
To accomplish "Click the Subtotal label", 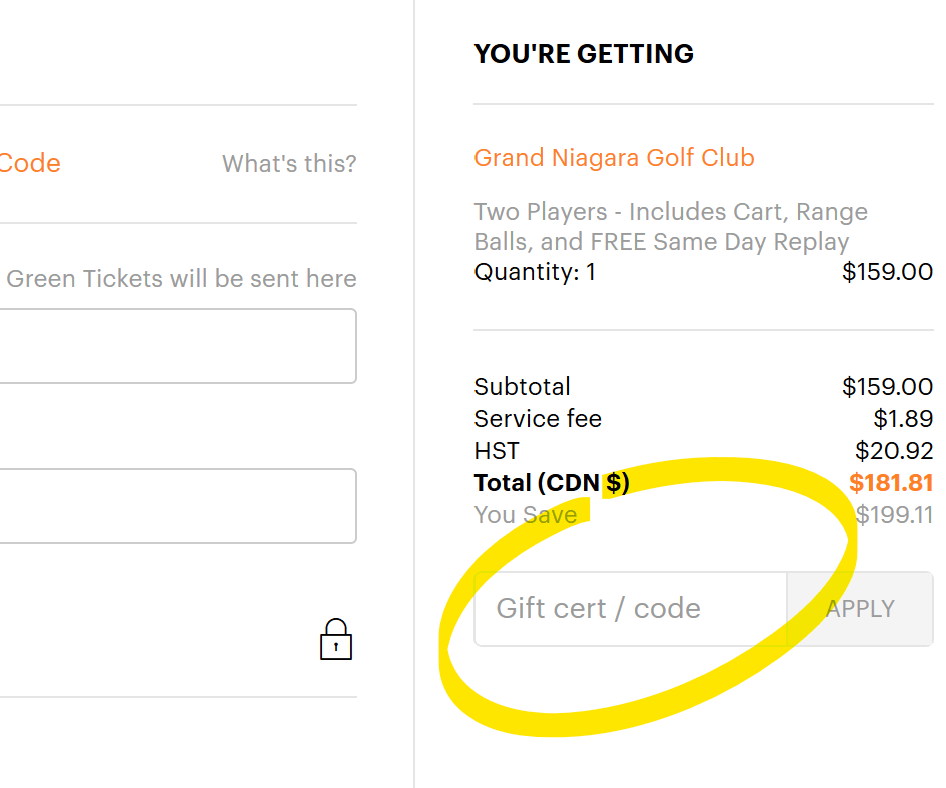I will (x=522, y=387).
